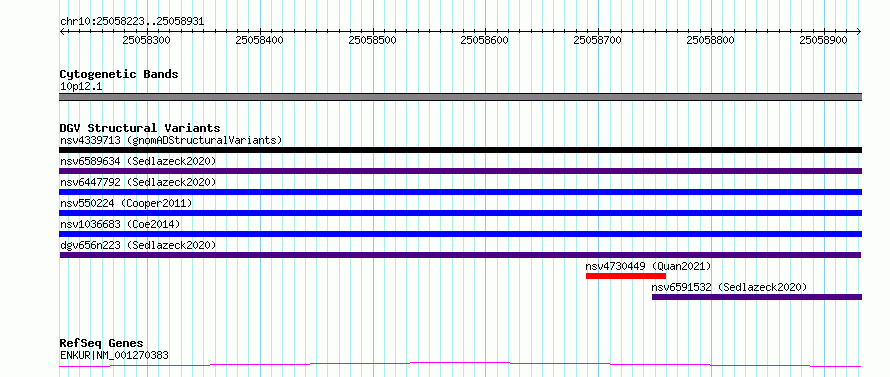Click variant label nsv6591532 (Sedlazeck2020)

(x=729, y=287)
